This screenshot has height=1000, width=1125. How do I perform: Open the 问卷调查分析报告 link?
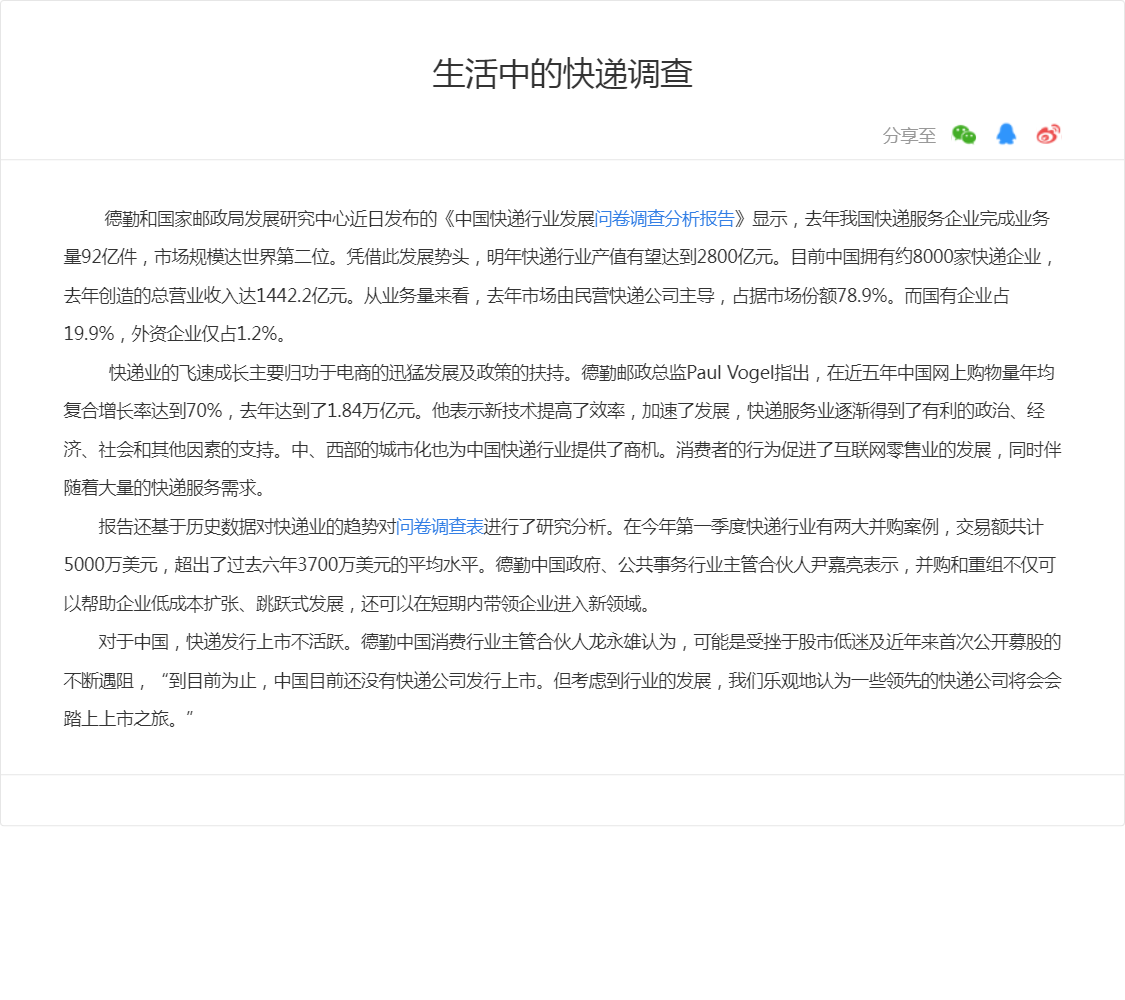[664, 219]
